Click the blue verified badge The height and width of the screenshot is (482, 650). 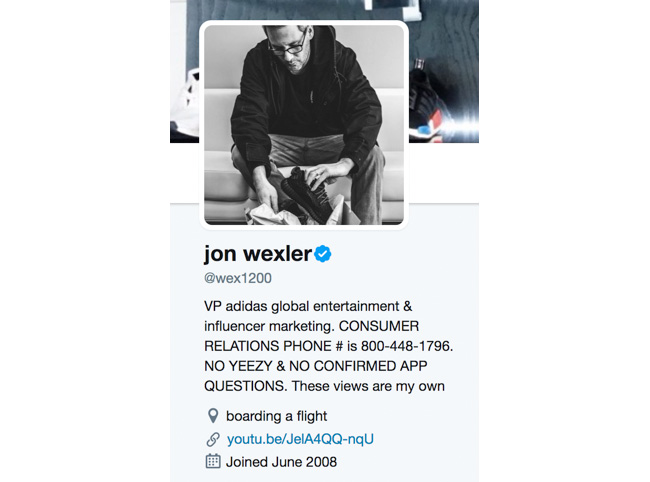pyautogui.click(x=323, y=254)
